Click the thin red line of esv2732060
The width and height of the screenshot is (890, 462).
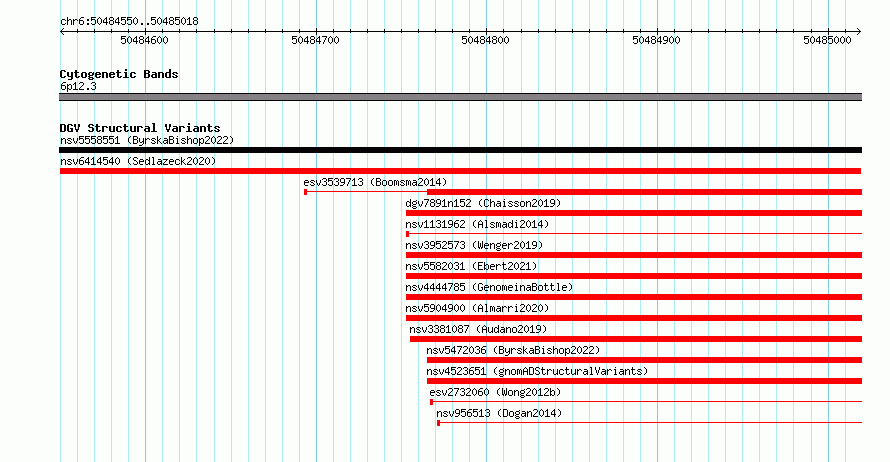pyautogui.click(x=647, y=402)
